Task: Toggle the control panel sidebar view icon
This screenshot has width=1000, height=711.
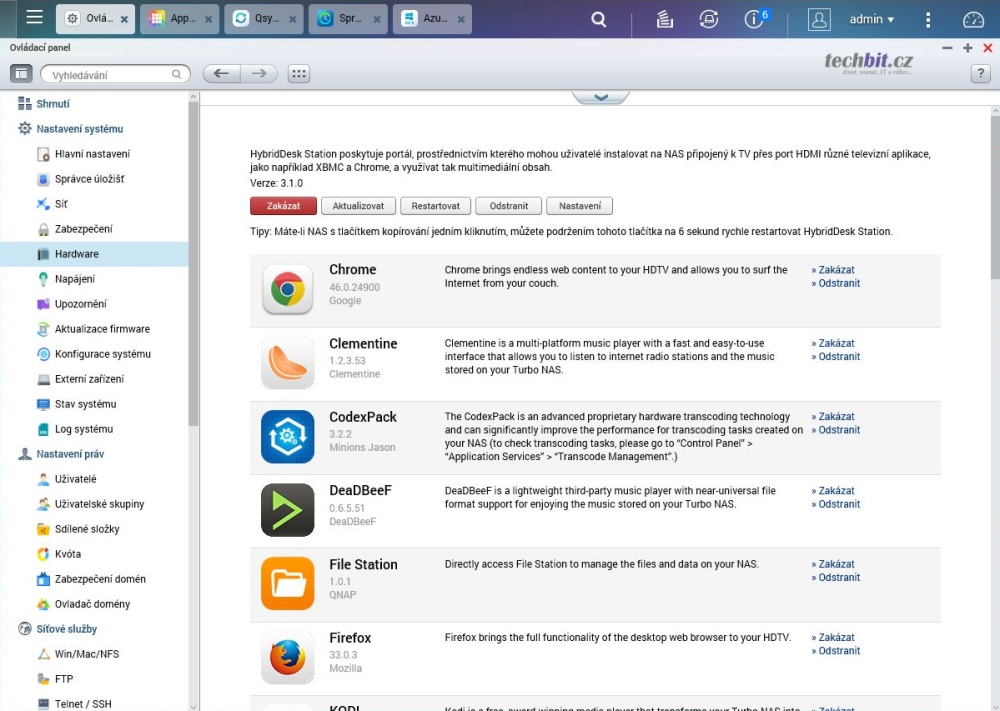Action: (x=21, y=74)
